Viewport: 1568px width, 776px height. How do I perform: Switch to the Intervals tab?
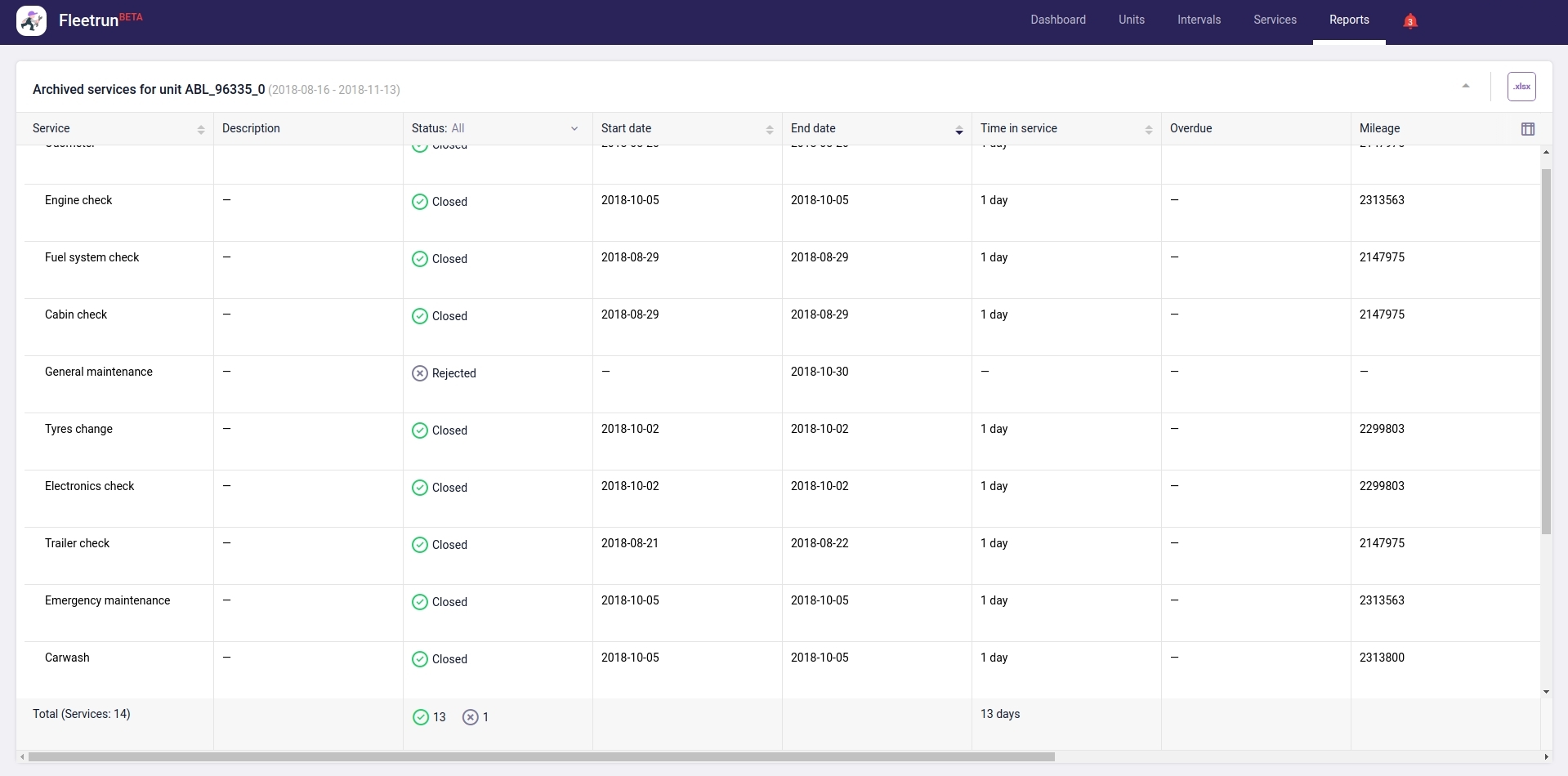coord(1199,20)
